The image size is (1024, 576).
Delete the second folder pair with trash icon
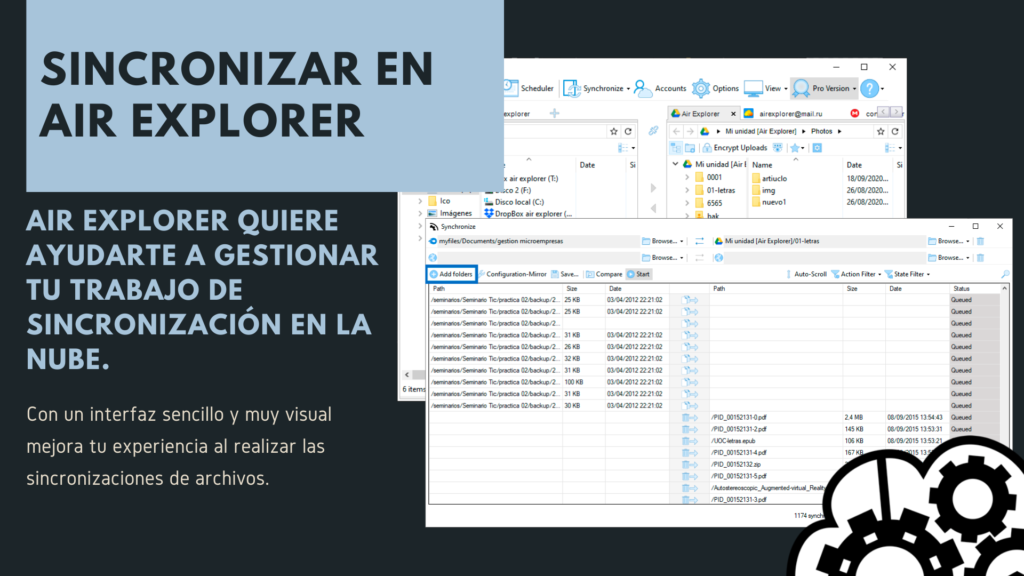980,258
